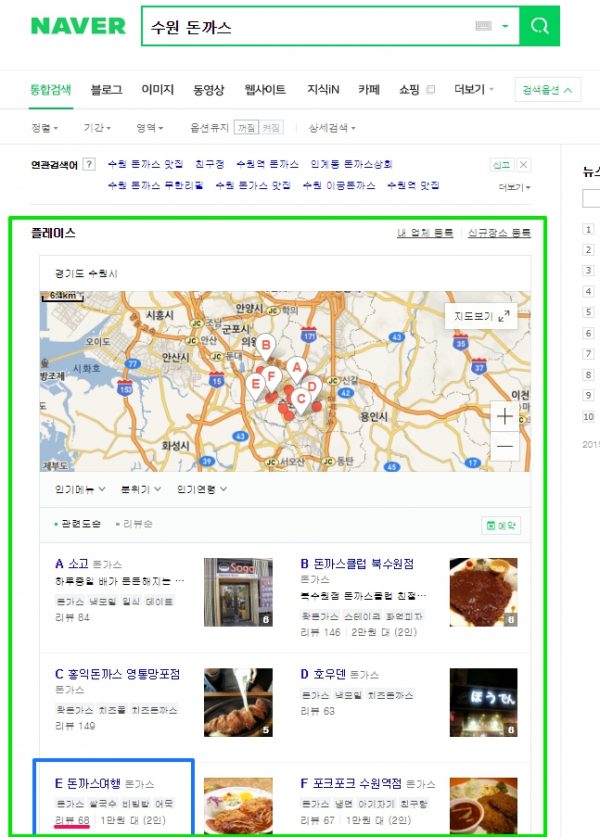Open the 호우덴 signboard thumbnail
This screenshot has width=600, height=837.
(x=484, y=702)
